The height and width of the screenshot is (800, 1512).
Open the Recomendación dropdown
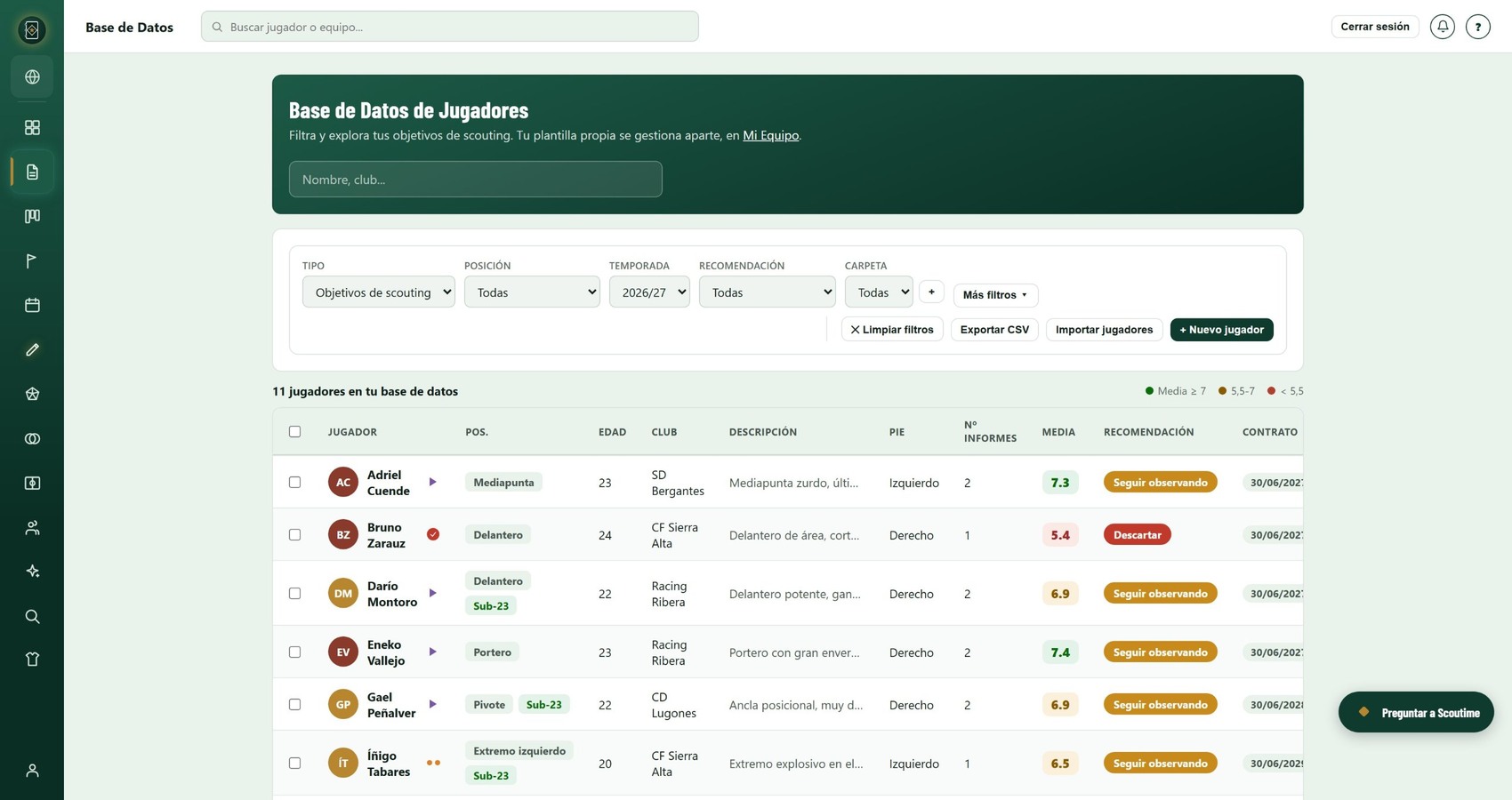click(767, 292)
